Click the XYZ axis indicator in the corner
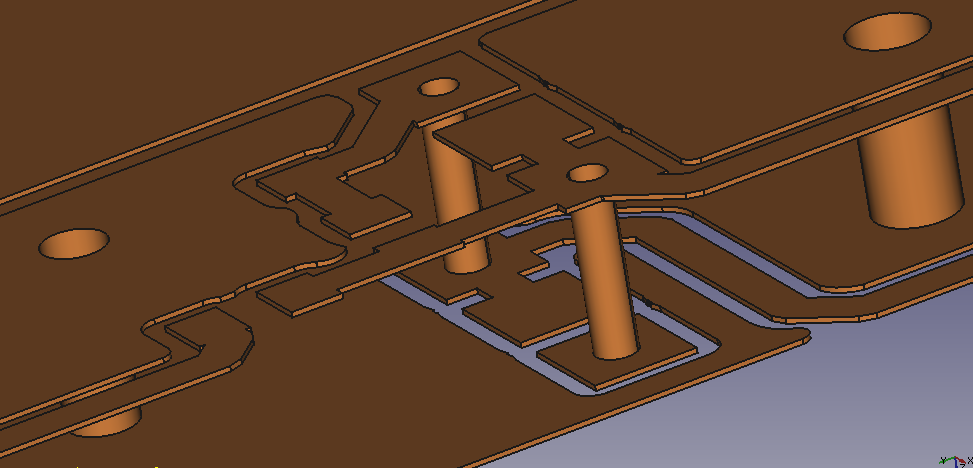The height and width of the screenshot is (468, 973). tap(956, 461)
